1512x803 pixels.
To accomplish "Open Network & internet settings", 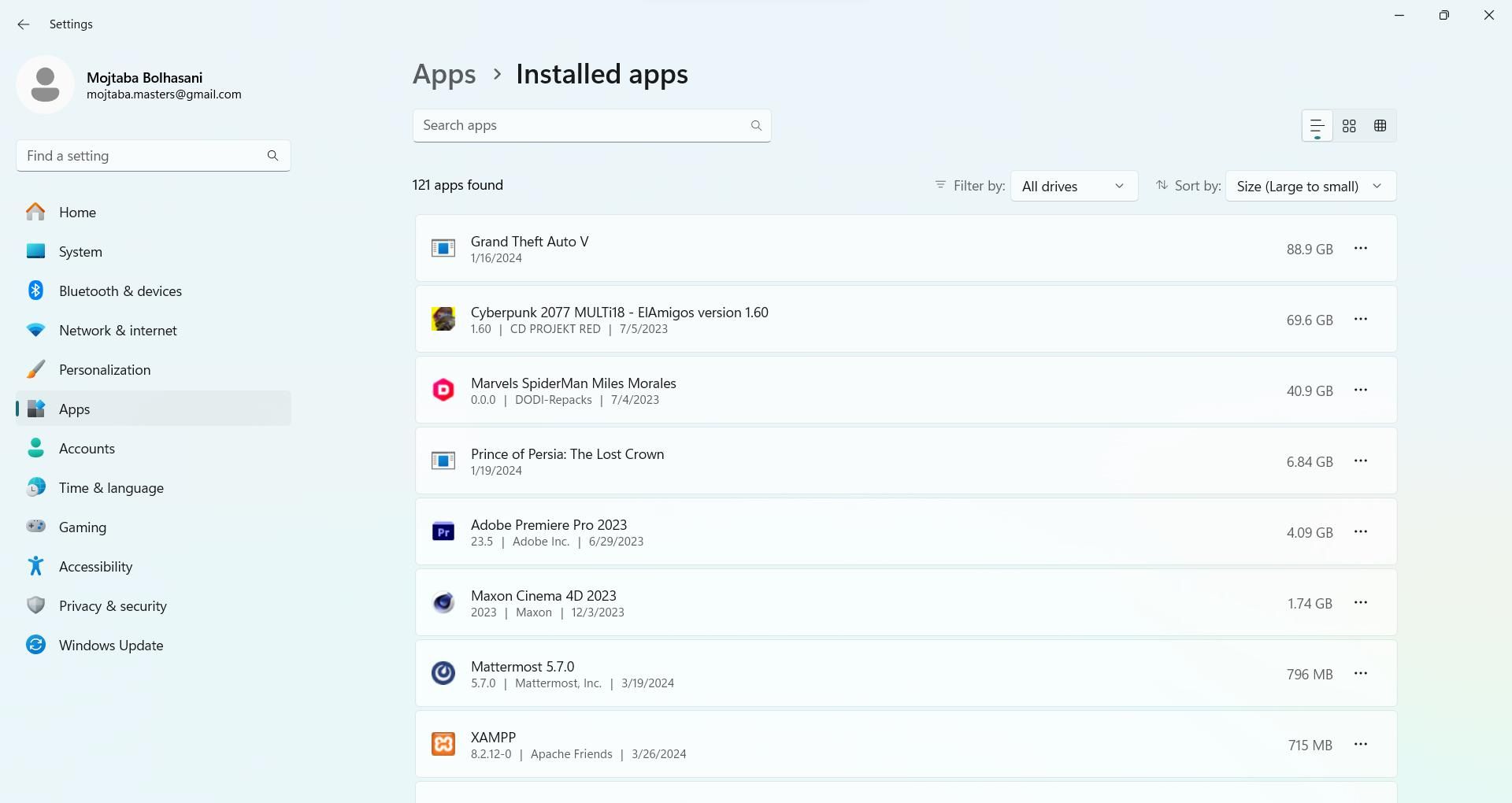I will 154,330.
